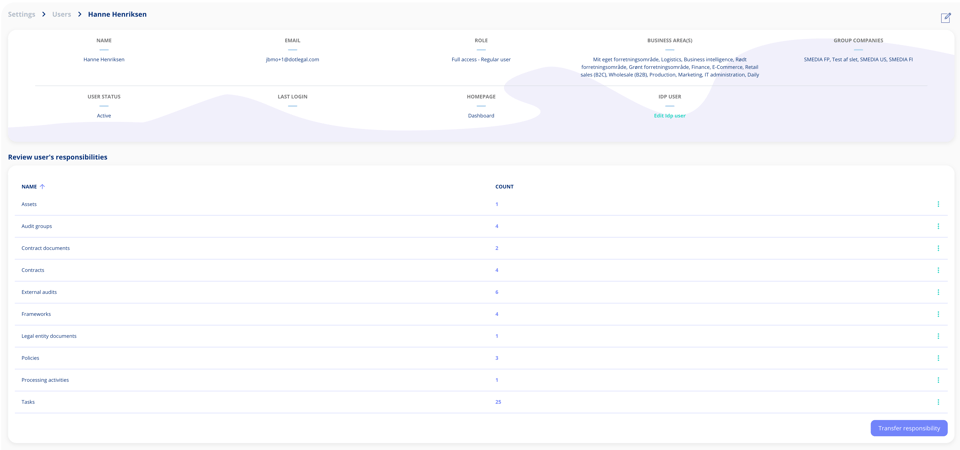Go to Users in the breadcrumb
Viewport: 960px width, 450px height.
62,13
